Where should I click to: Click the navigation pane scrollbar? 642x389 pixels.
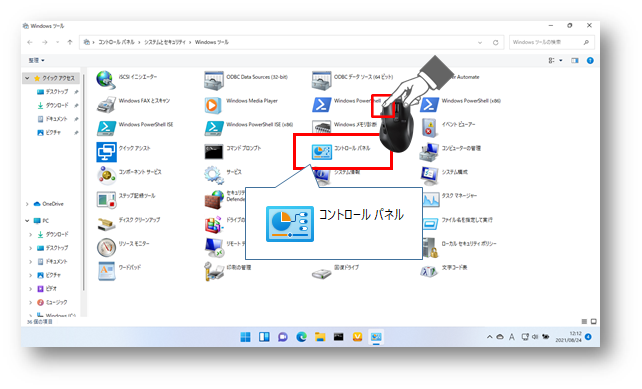point(84,182)
